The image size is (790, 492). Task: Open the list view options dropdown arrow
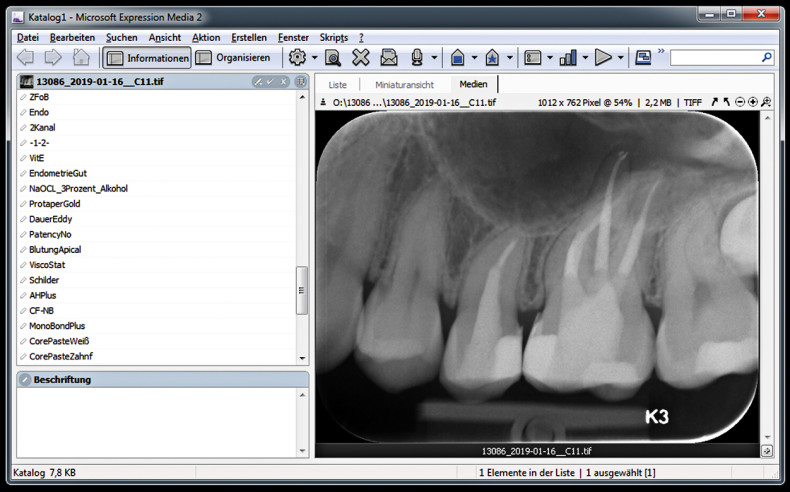[x=550, y=58]
